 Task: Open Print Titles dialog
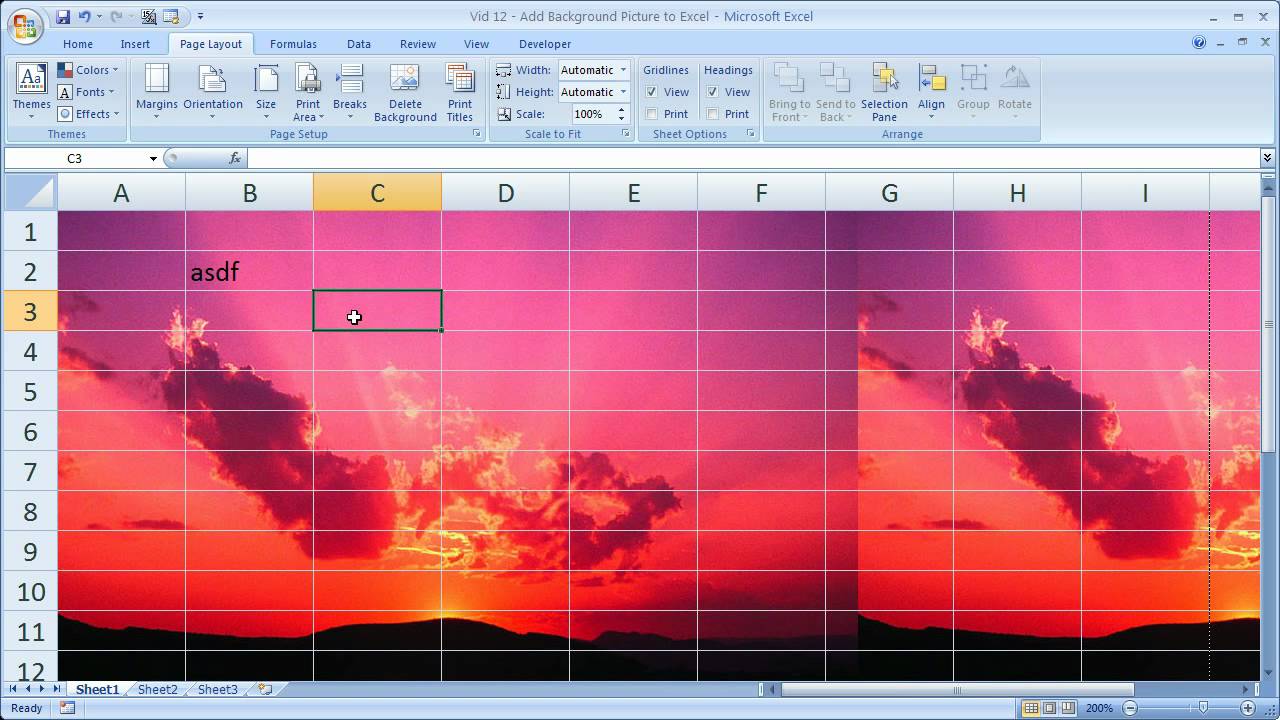(x=460, y=91)
